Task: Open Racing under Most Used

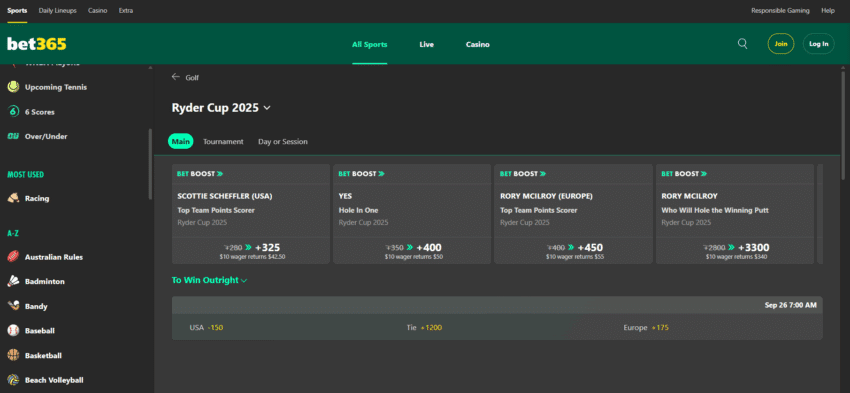Action: click(37, 198)
